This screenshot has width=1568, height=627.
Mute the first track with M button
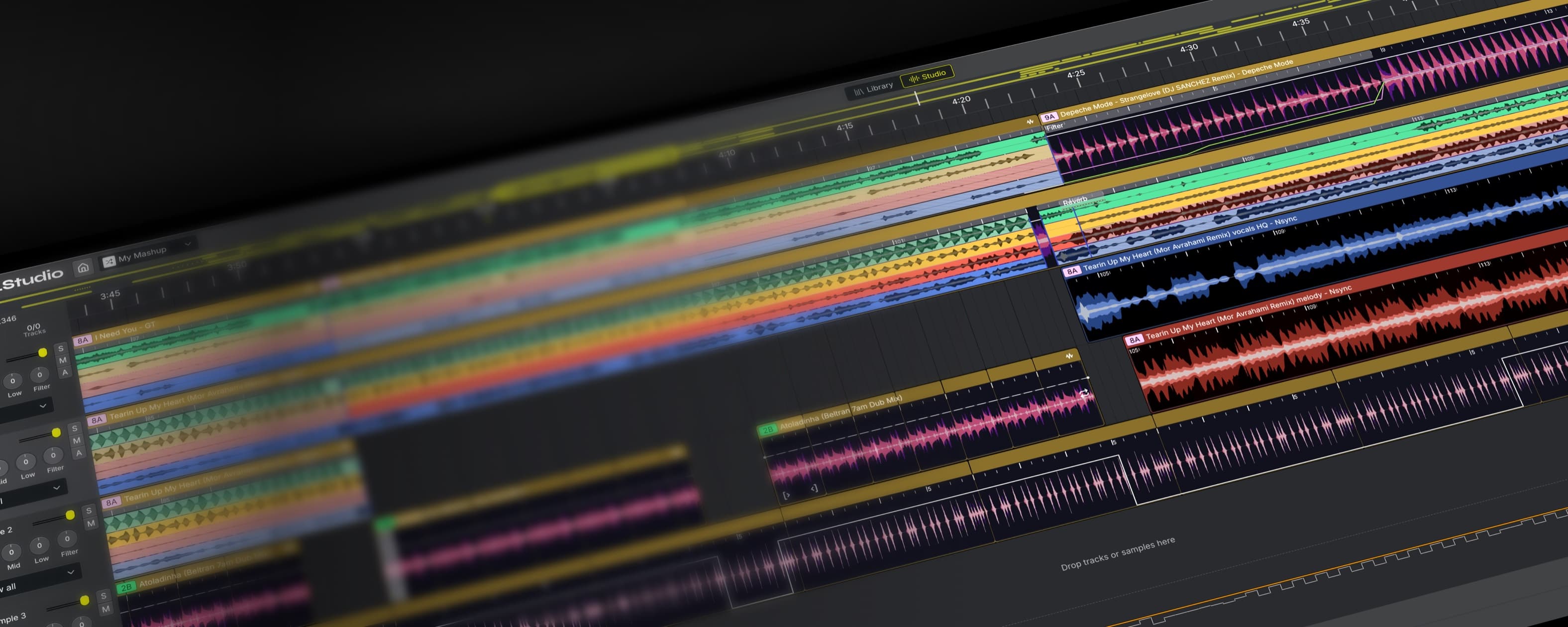[x=63, y=360]
